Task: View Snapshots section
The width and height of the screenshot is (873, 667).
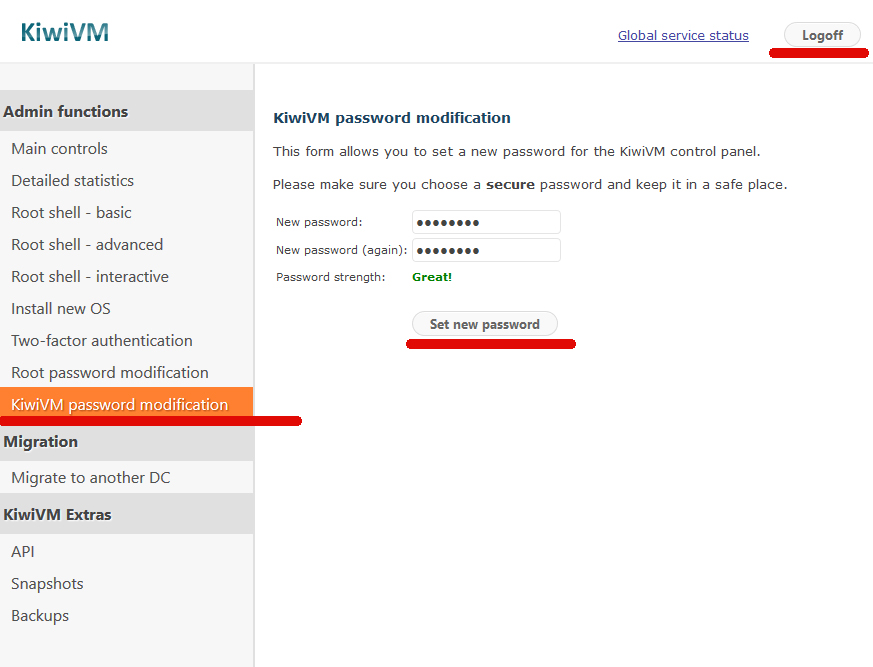Action: click(47, 584)
